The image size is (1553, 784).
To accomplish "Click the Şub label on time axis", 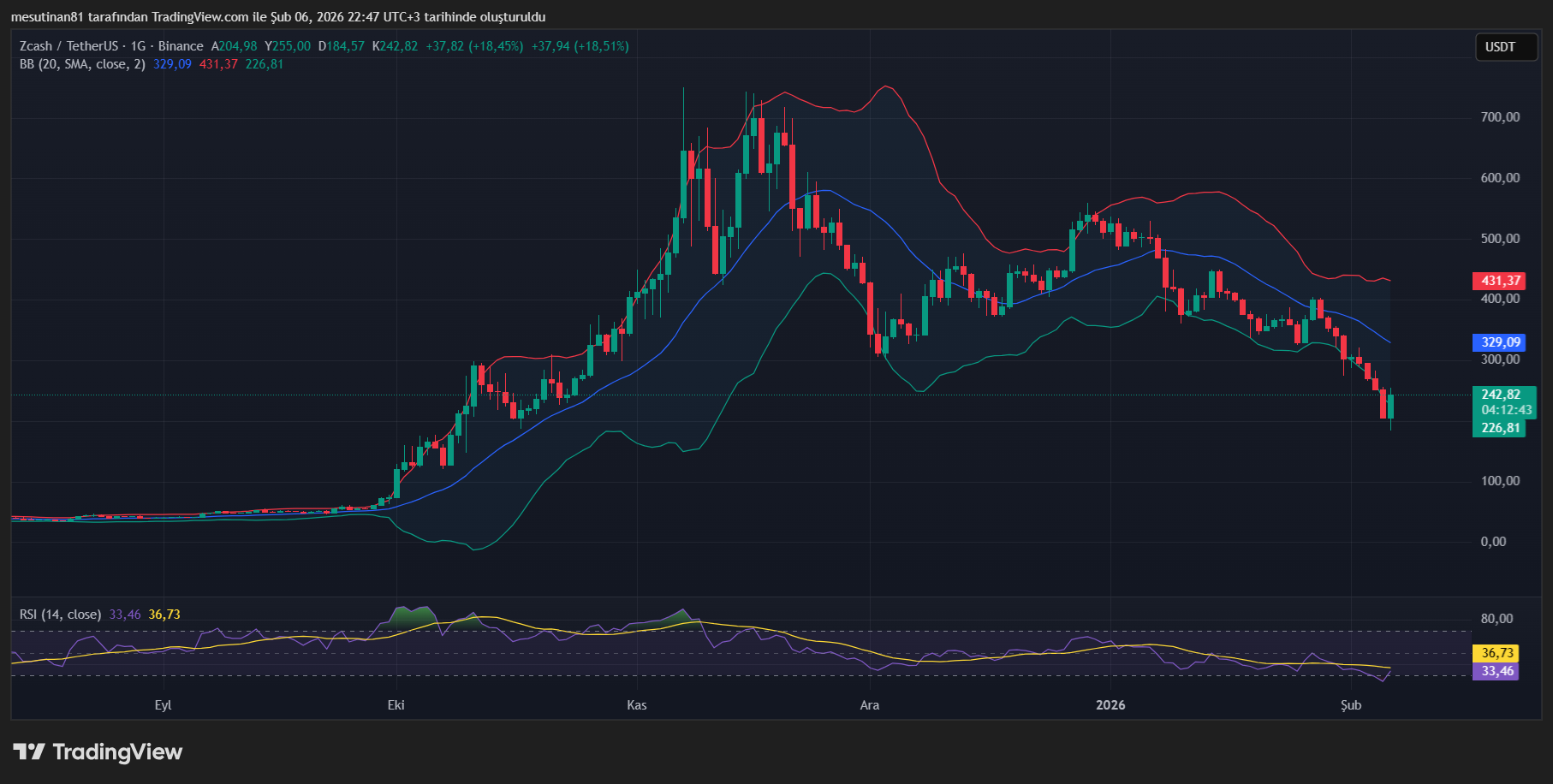I will 1350,705.
